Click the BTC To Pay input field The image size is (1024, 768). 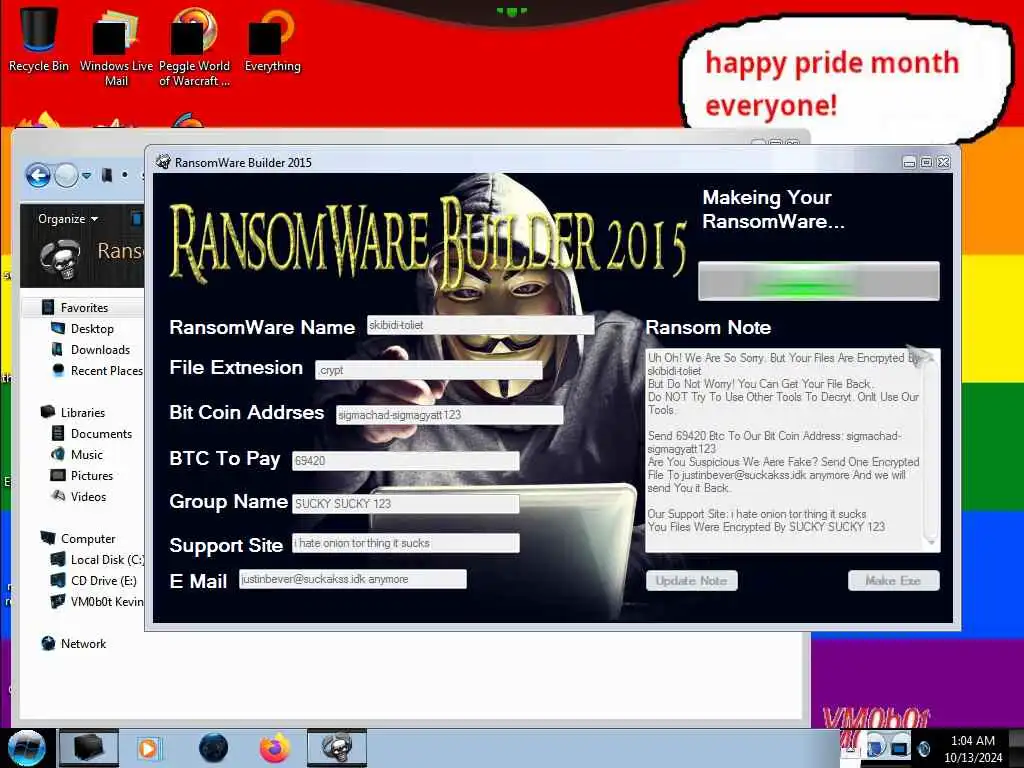(406, 460)
